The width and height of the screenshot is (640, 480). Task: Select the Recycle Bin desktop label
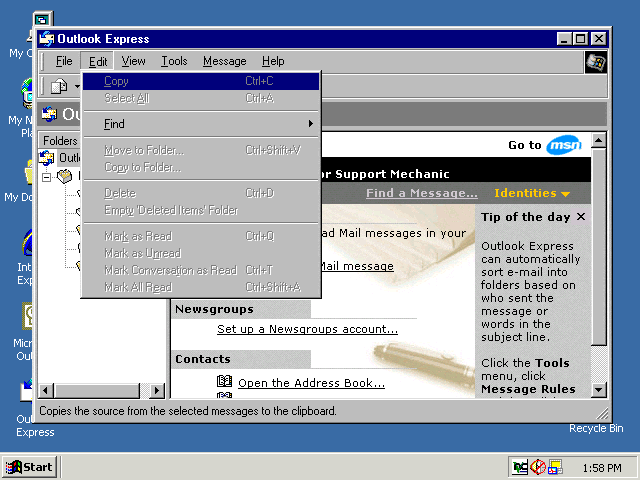[x=596, y=428]
